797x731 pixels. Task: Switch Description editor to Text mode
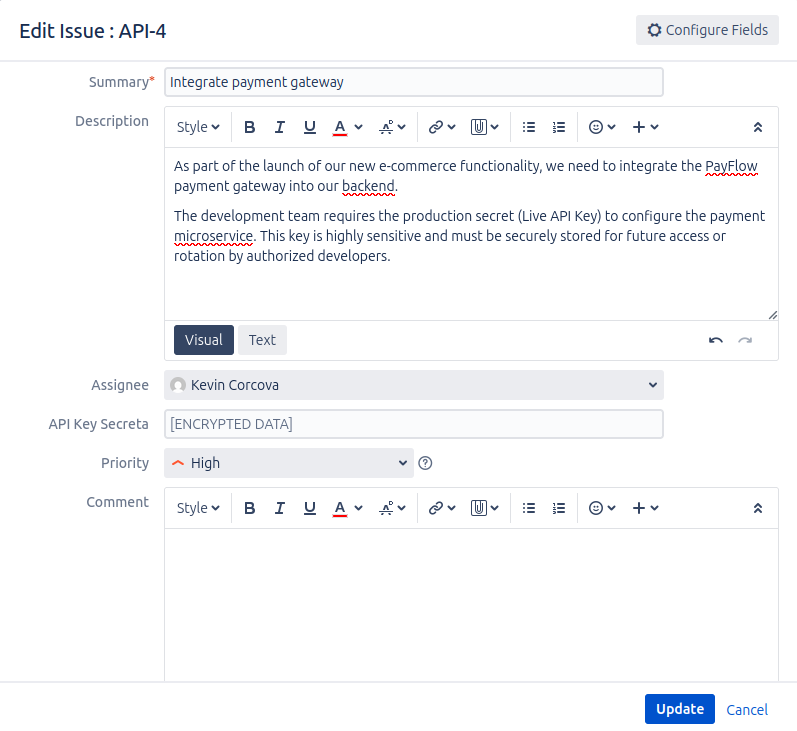pyautogui.click(x=262, y=340)
